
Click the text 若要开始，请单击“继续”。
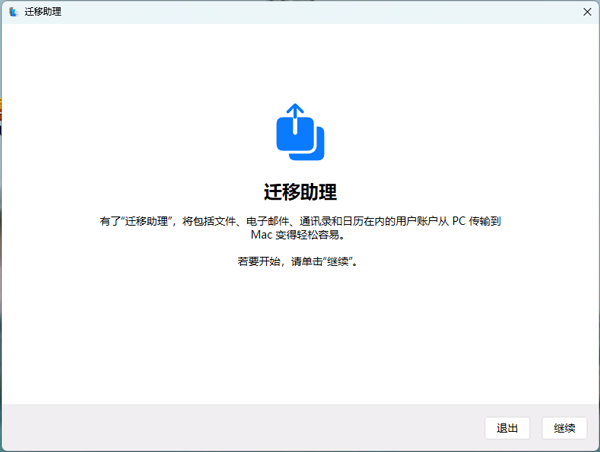pyautogui.click(x=298, y=262)
